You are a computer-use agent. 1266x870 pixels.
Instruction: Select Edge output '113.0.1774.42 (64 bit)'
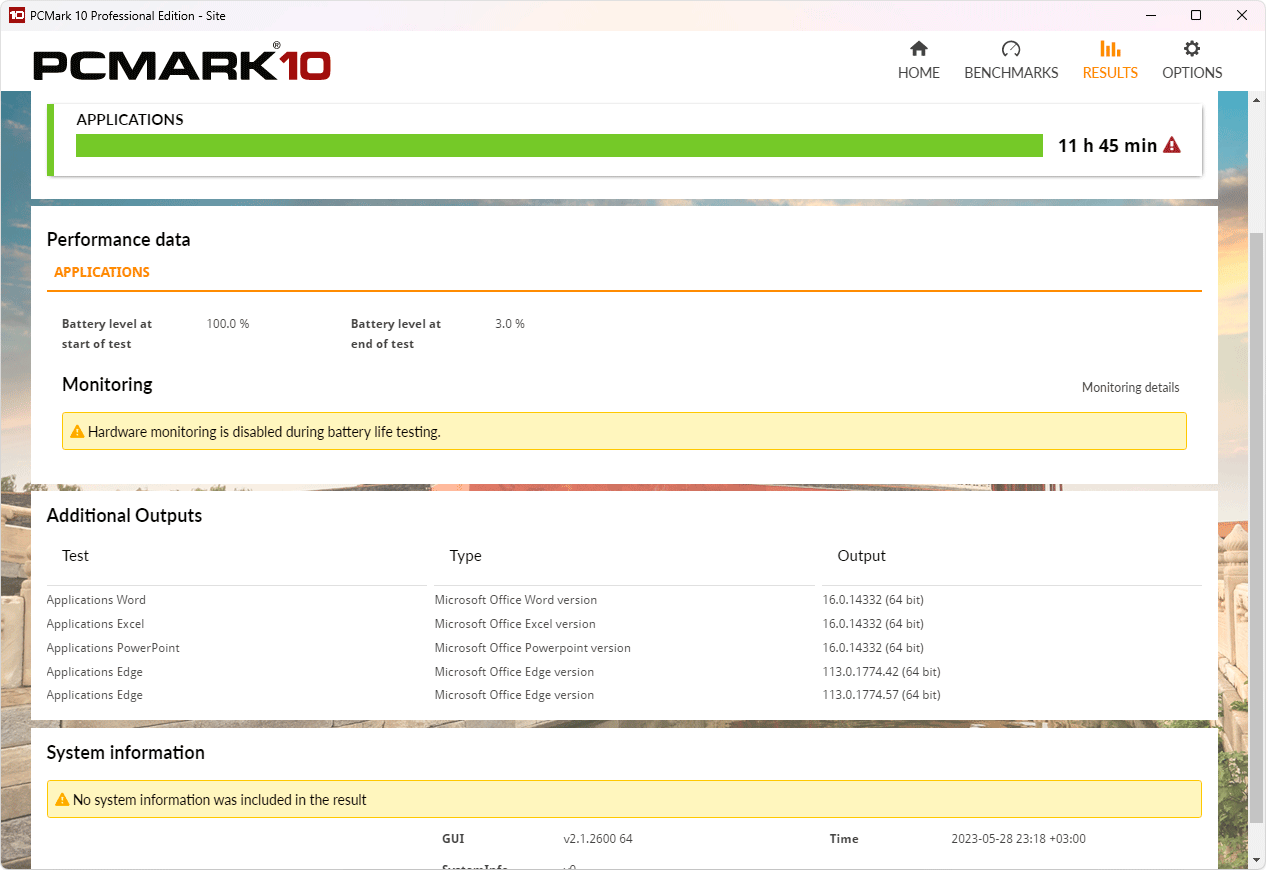882,672
